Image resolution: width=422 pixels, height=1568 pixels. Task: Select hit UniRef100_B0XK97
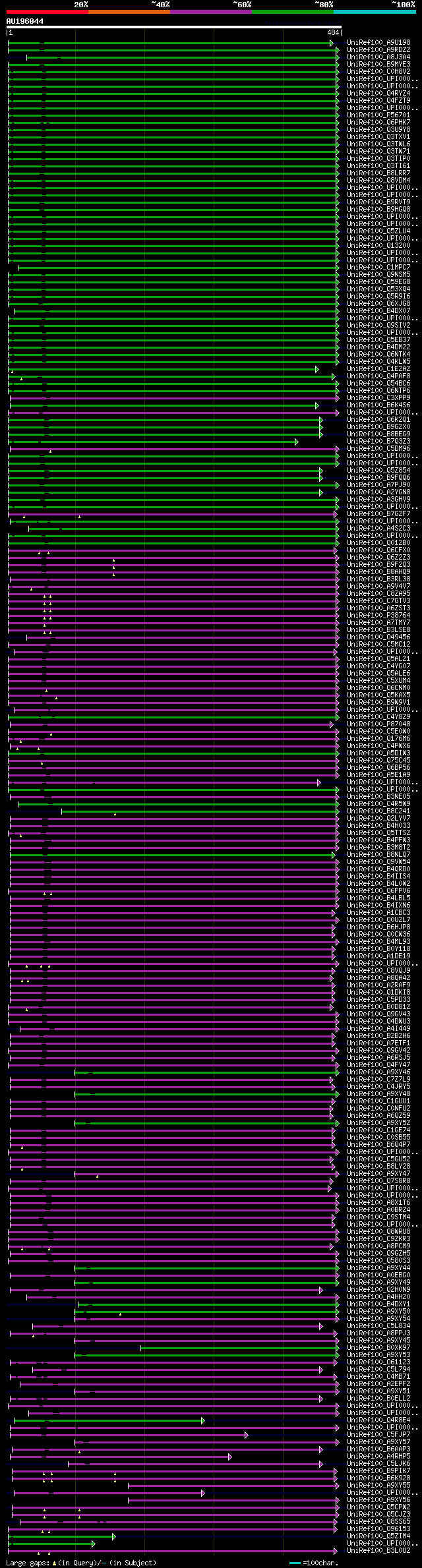point(378,1347)
